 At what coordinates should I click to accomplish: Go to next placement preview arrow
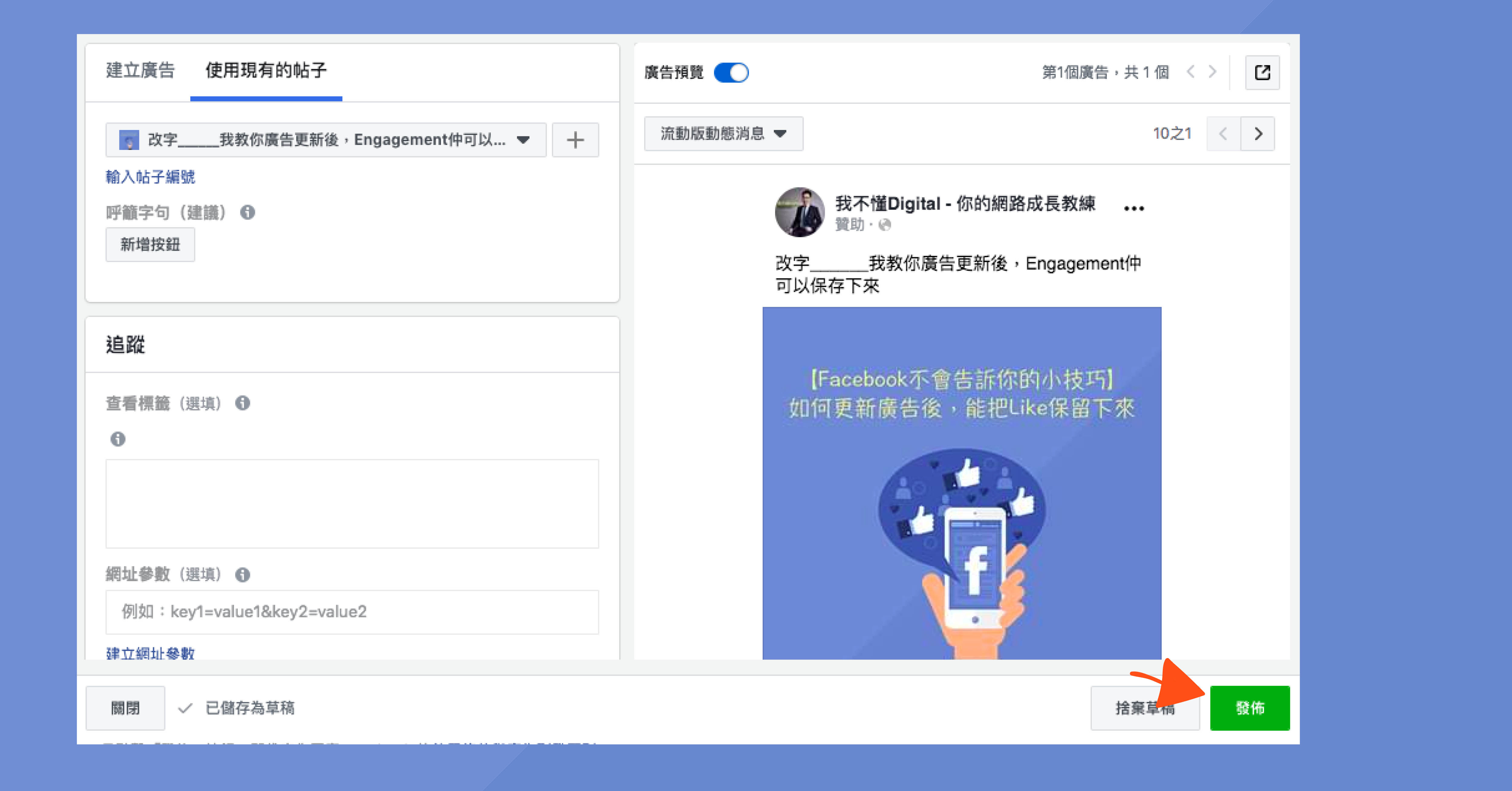pyautogui.click(x=1258, y=134)
